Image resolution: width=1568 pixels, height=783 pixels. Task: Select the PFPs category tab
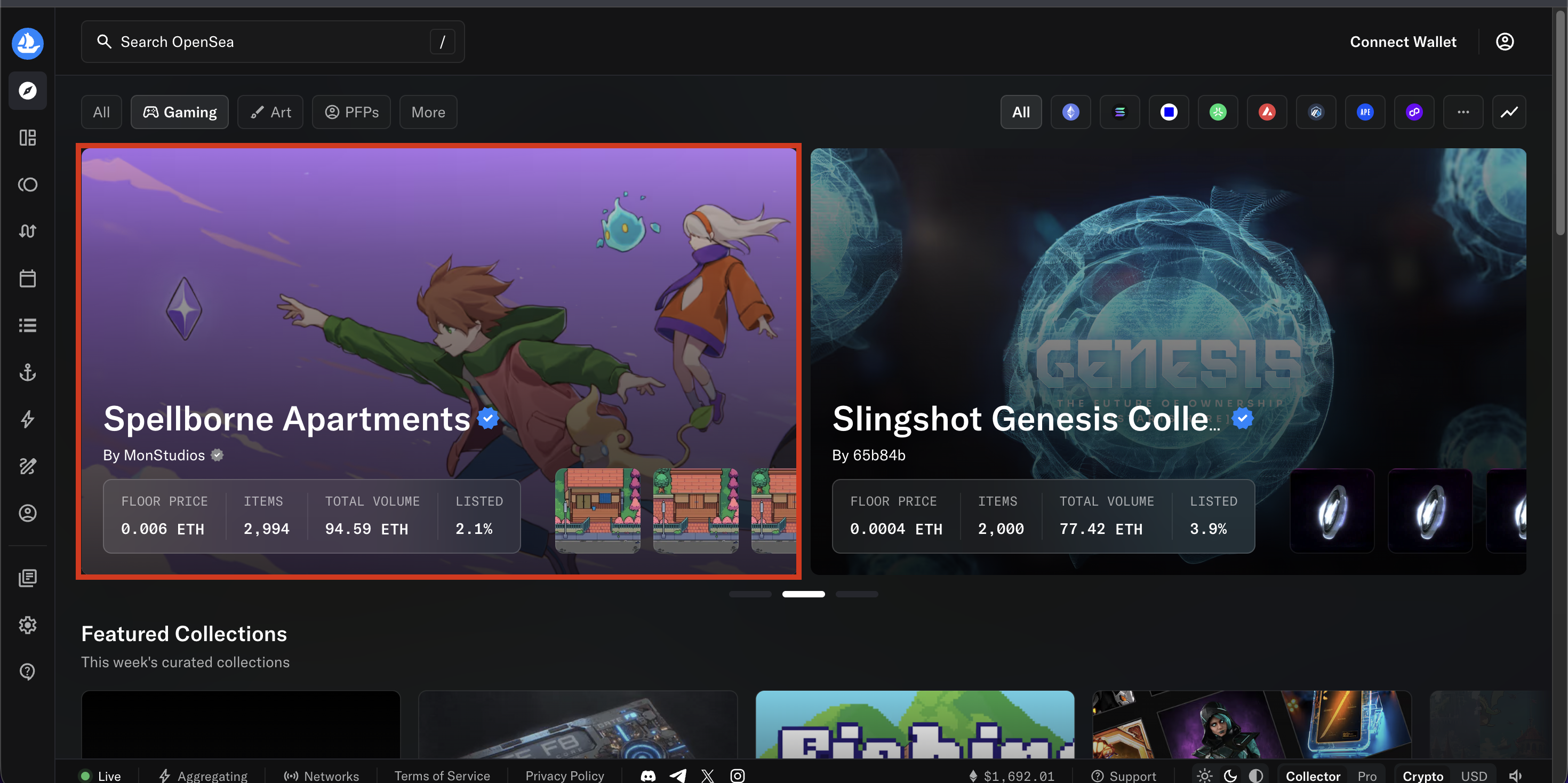[351, 112]
